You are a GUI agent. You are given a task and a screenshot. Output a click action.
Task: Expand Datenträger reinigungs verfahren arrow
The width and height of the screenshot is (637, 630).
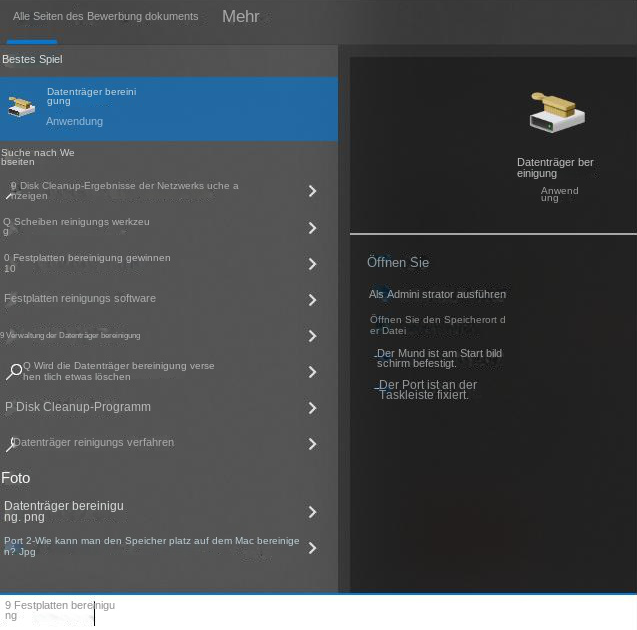point(312,444)
